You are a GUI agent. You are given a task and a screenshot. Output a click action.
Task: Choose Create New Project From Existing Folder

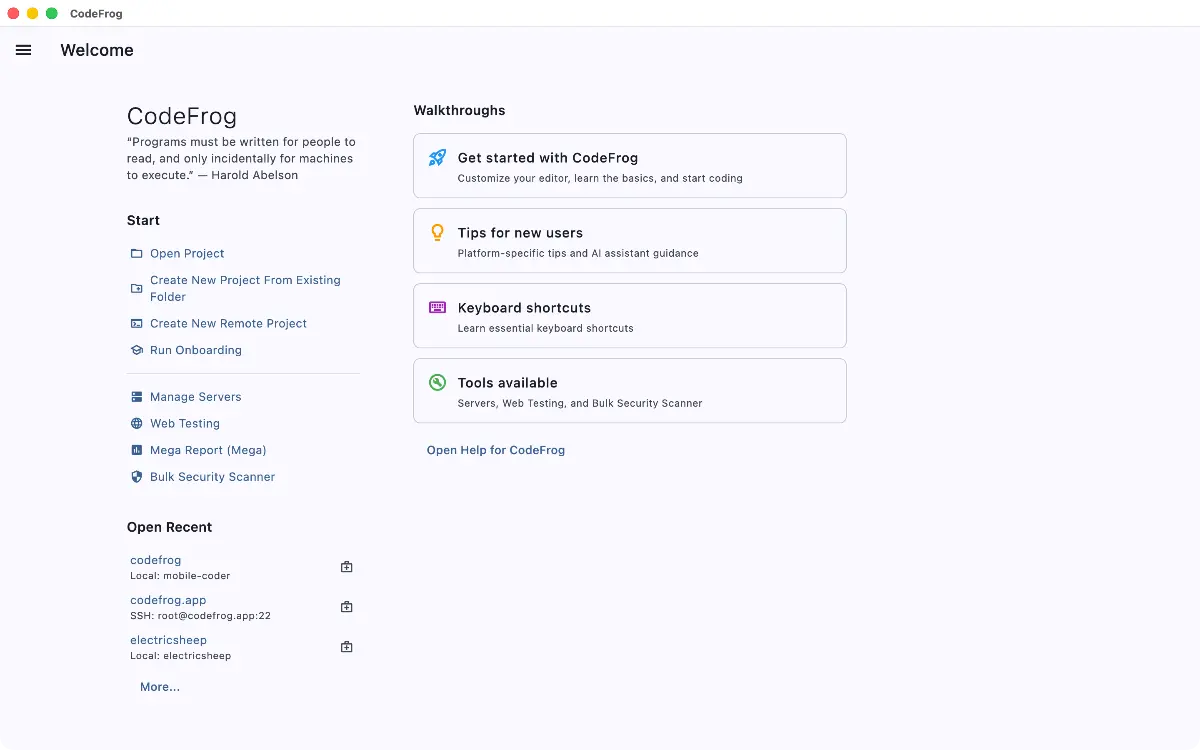coord(245,288)
